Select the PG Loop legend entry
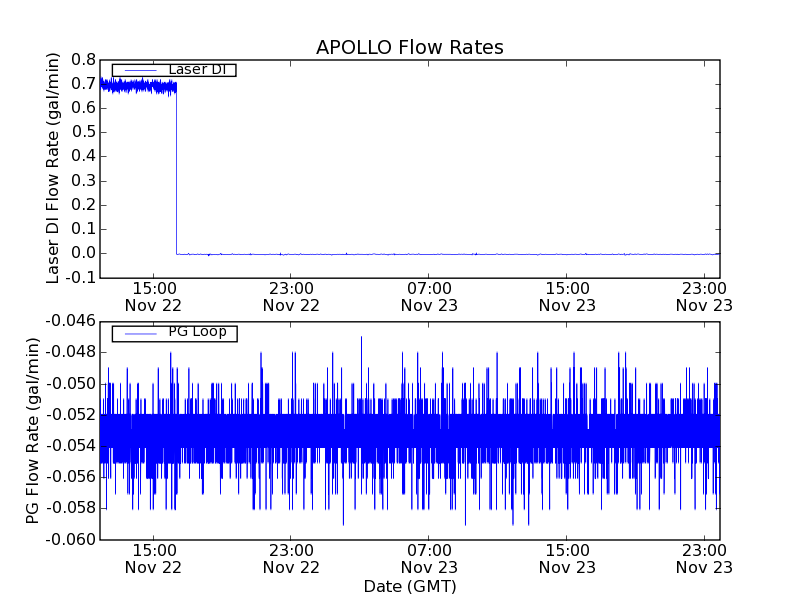The image size is (800, 600). 196,332
